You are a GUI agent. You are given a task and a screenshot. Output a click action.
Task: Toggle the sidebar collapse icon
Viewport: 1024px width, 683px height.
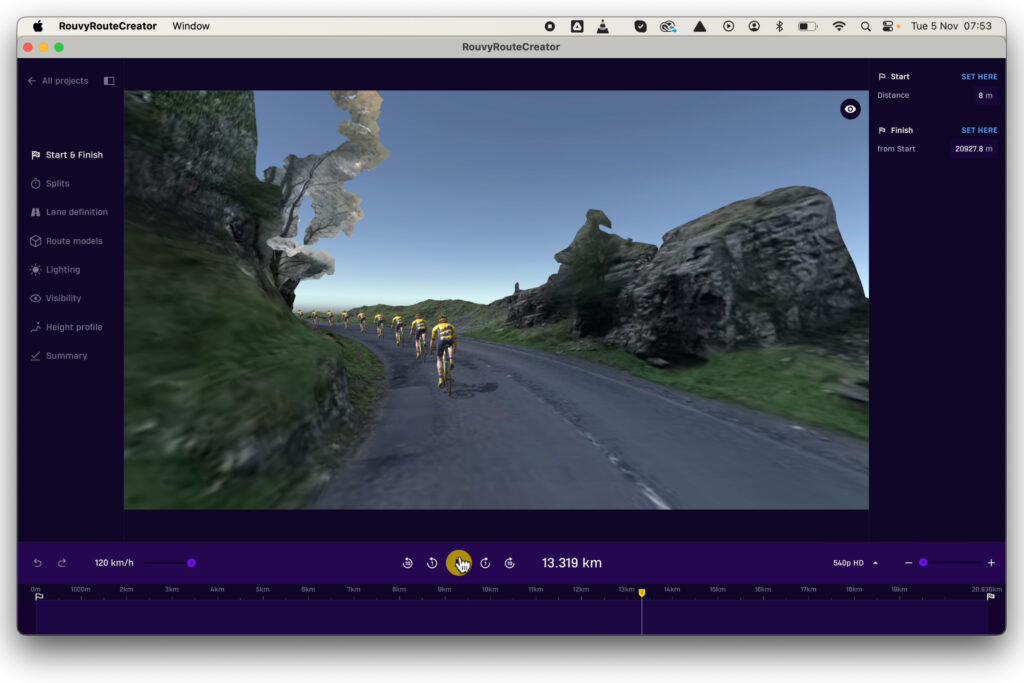pos(109,81)
